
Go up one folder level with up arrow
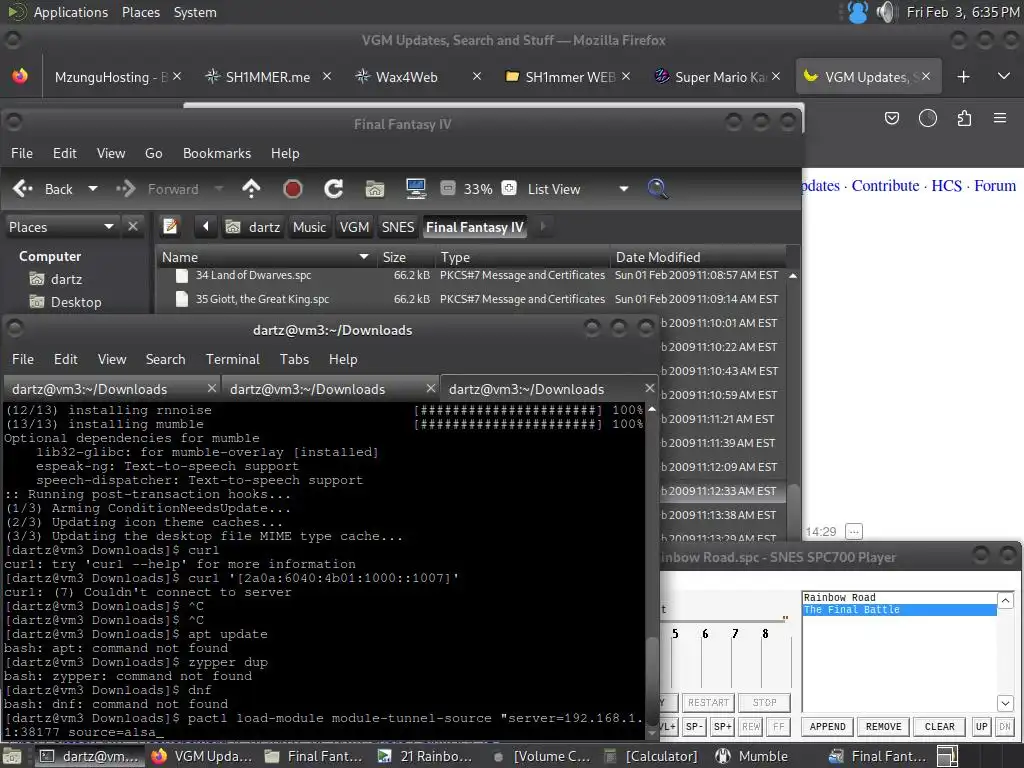tap(251, 189)
